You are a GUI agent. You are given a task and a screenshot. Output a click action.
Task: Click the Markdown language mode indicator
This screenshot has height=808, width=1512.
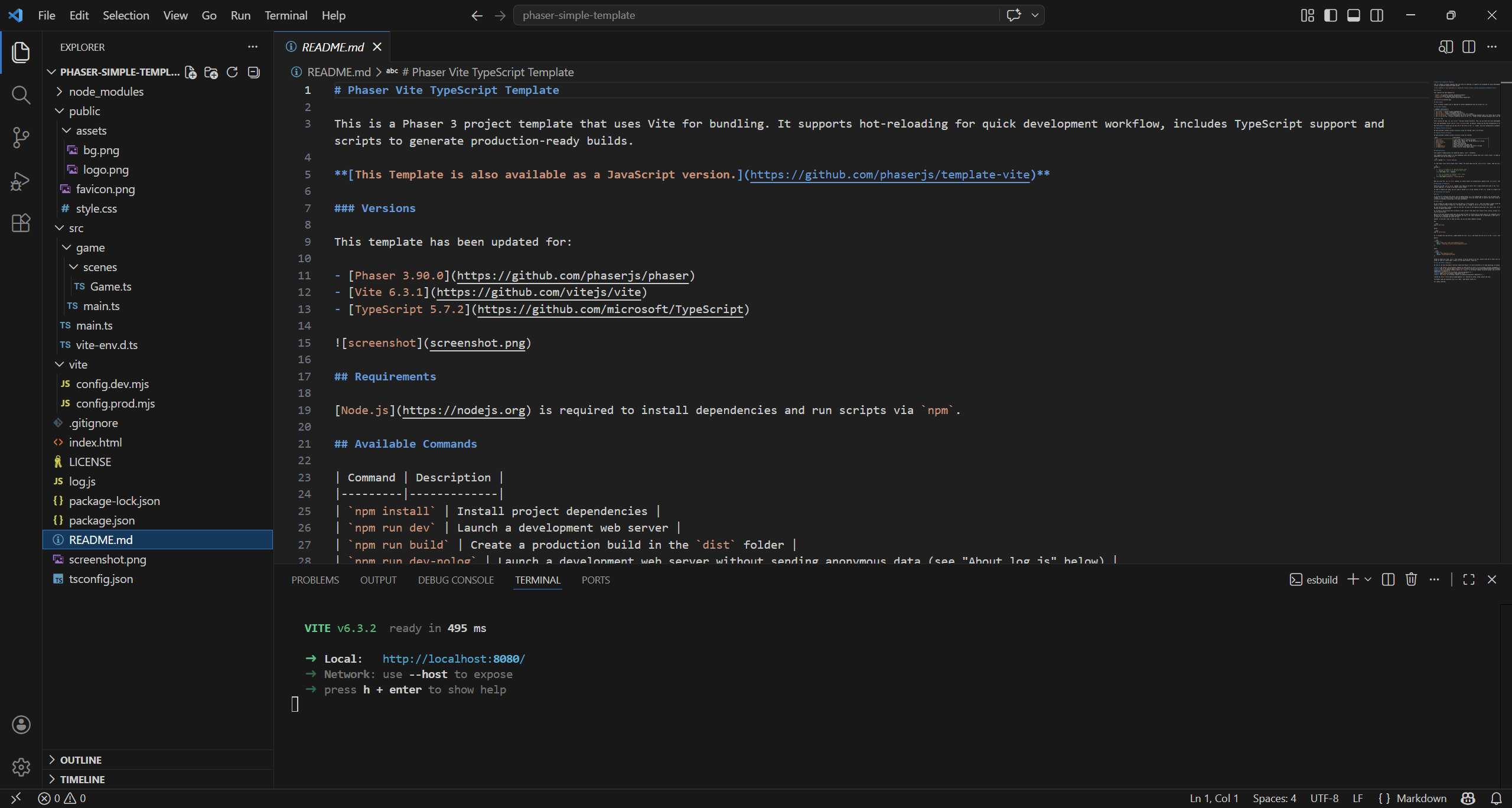coord(1421,798)
